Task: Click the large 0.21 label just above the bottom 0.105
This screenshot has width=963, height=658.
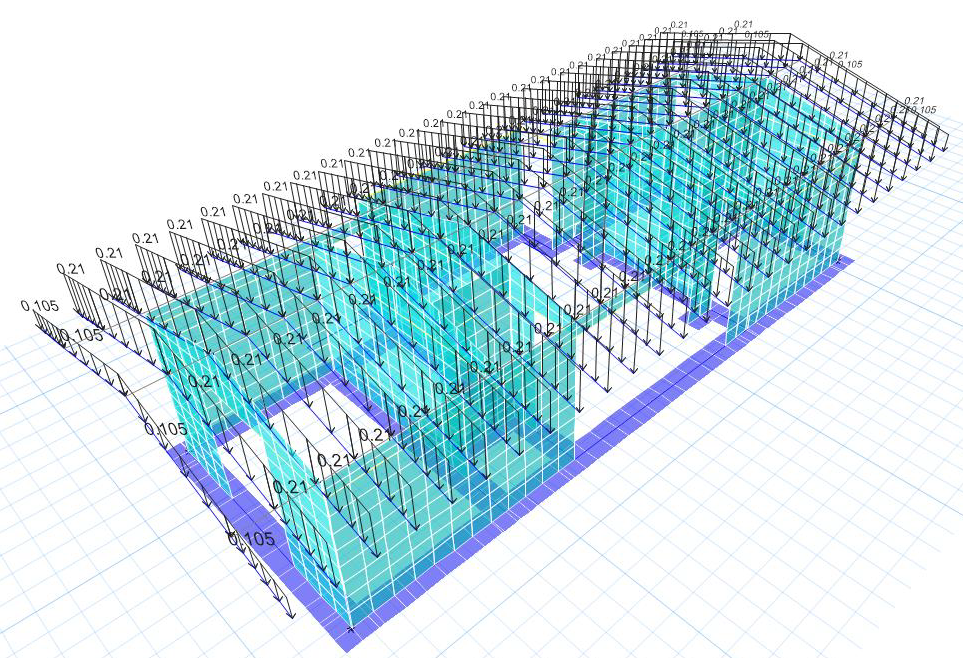Action: click(290, 487)
